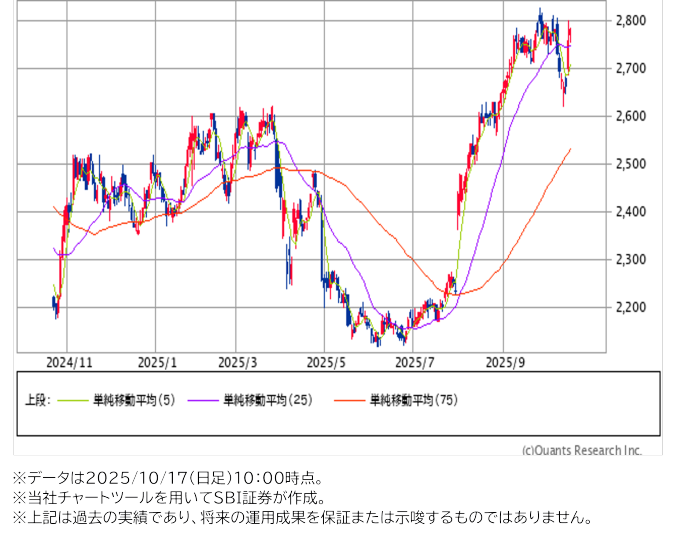This screenshot has height=540, width=700.
Task: Click the 2025/9 date label on x-axis
Action: click(504, 363)
